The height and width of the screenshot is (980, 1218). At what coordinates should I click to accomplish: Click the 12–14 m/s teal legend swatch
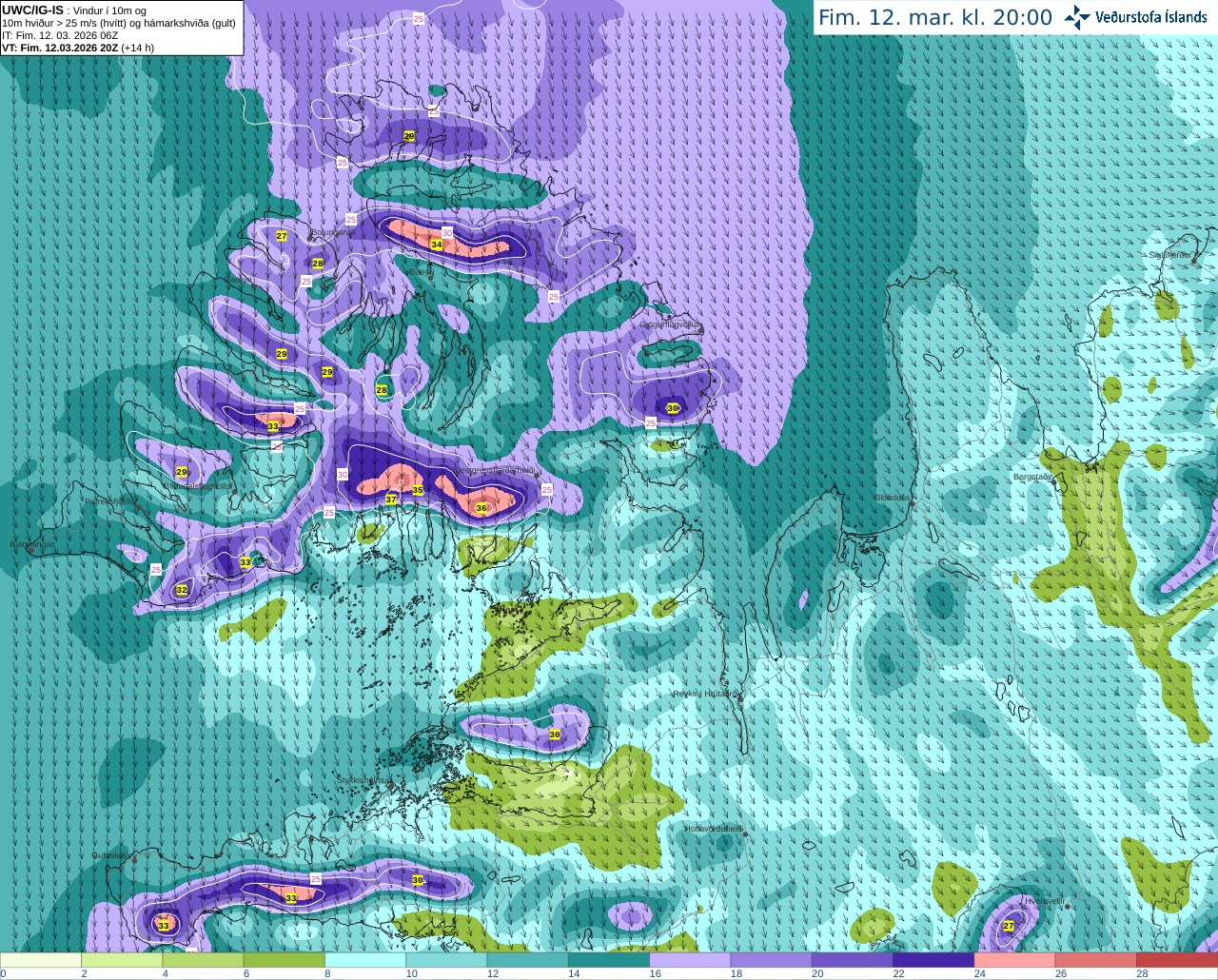(528, 960)
